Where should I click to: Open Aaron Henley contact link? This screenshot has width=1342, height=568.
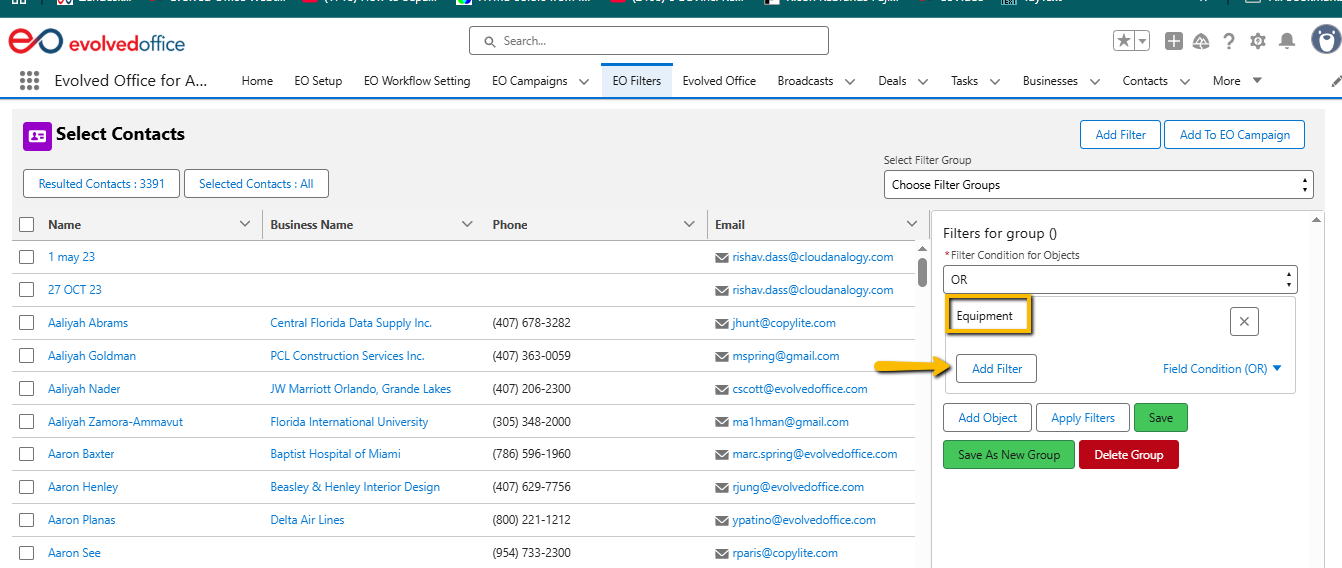click(x=83, y=487)
